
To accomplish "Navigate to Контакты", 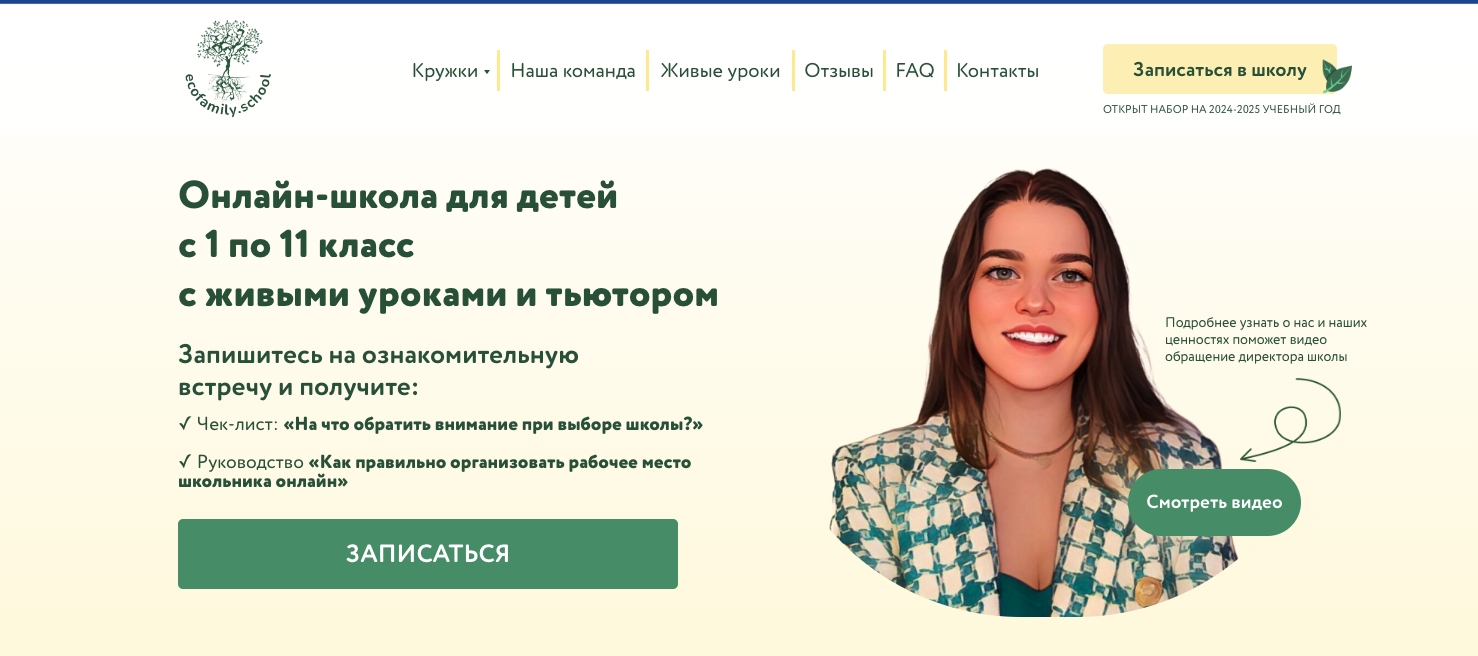I will click(x=998, y=71).
